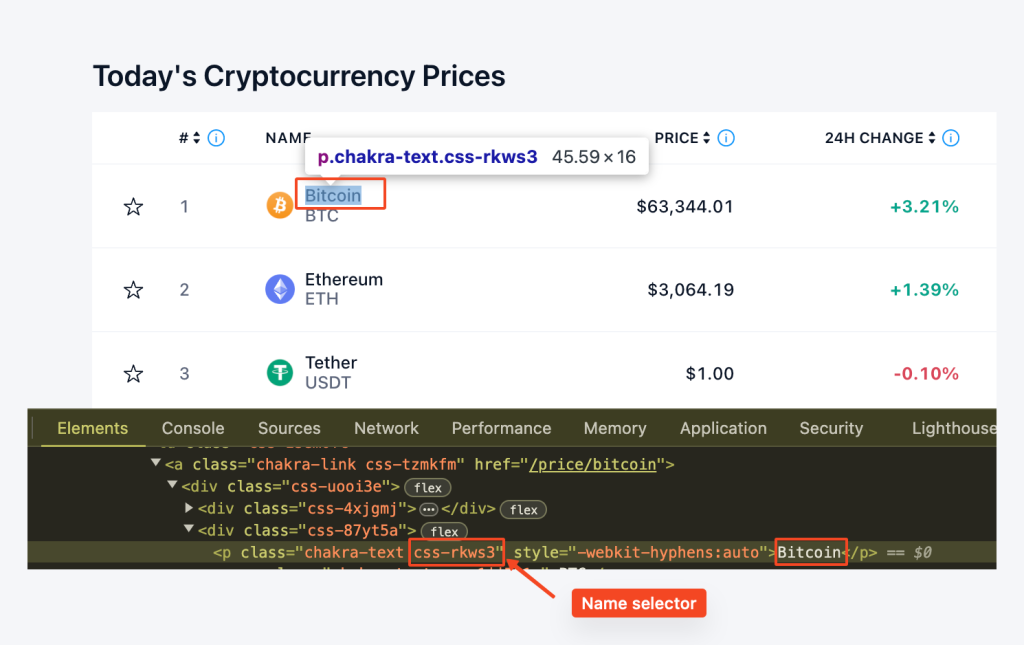Click the Bitcoin orange logo icon

(x=280, y=206)
